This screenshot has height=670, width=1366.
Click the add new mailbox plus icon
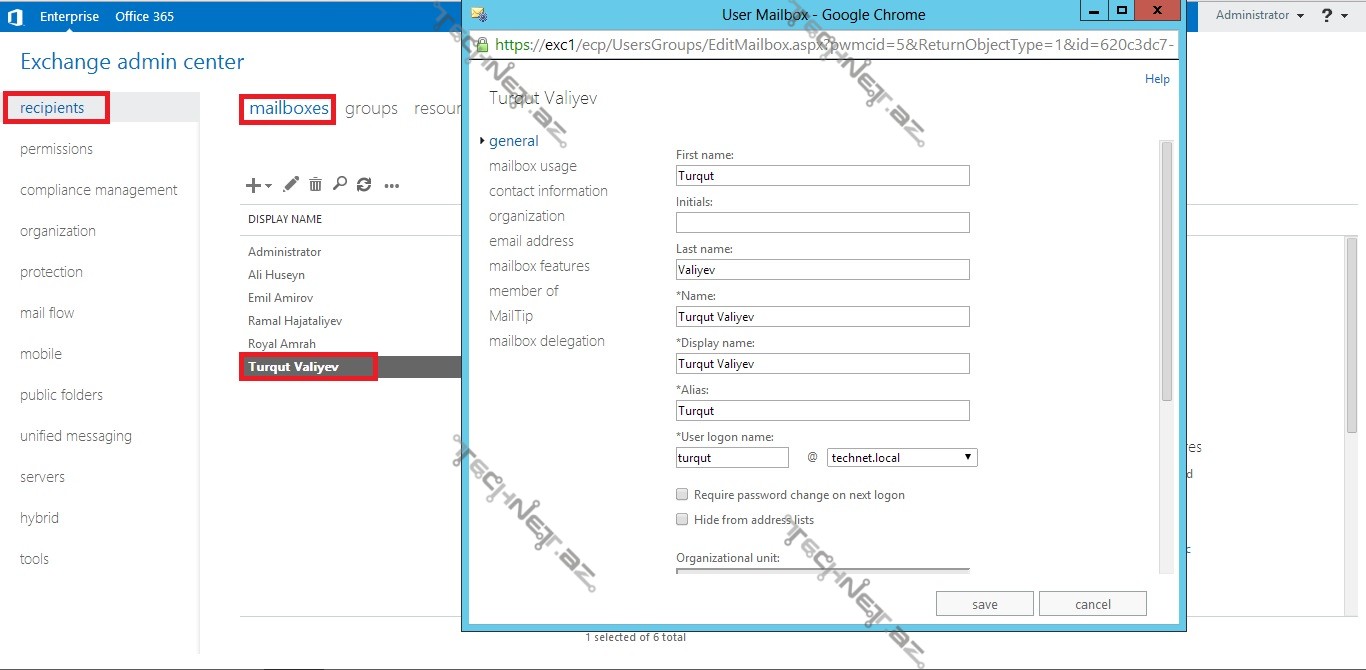254,185
